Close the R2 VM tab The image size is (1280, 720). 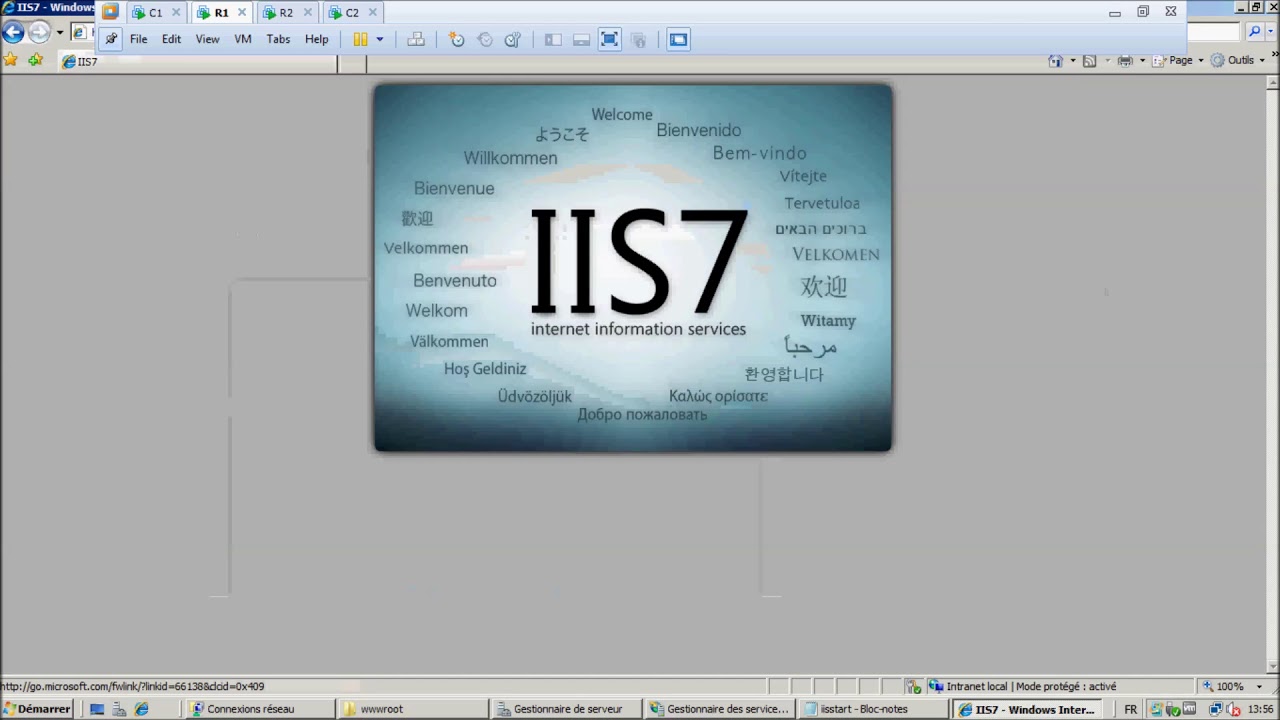[307, 13]
